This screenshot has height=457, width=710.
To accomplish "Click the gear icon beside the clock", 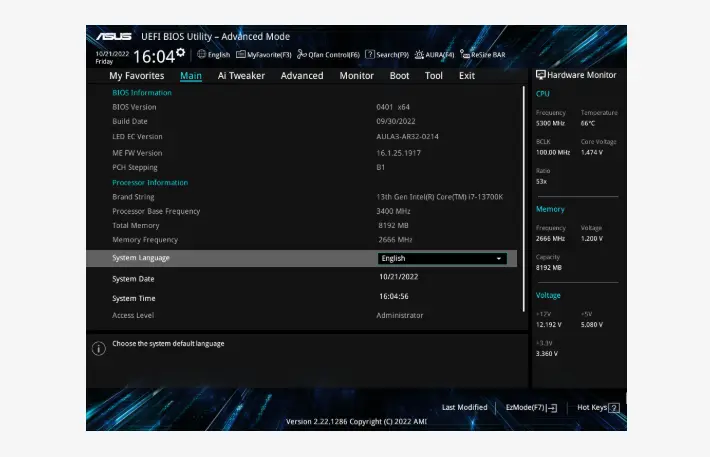I will [x=180, y=52].
